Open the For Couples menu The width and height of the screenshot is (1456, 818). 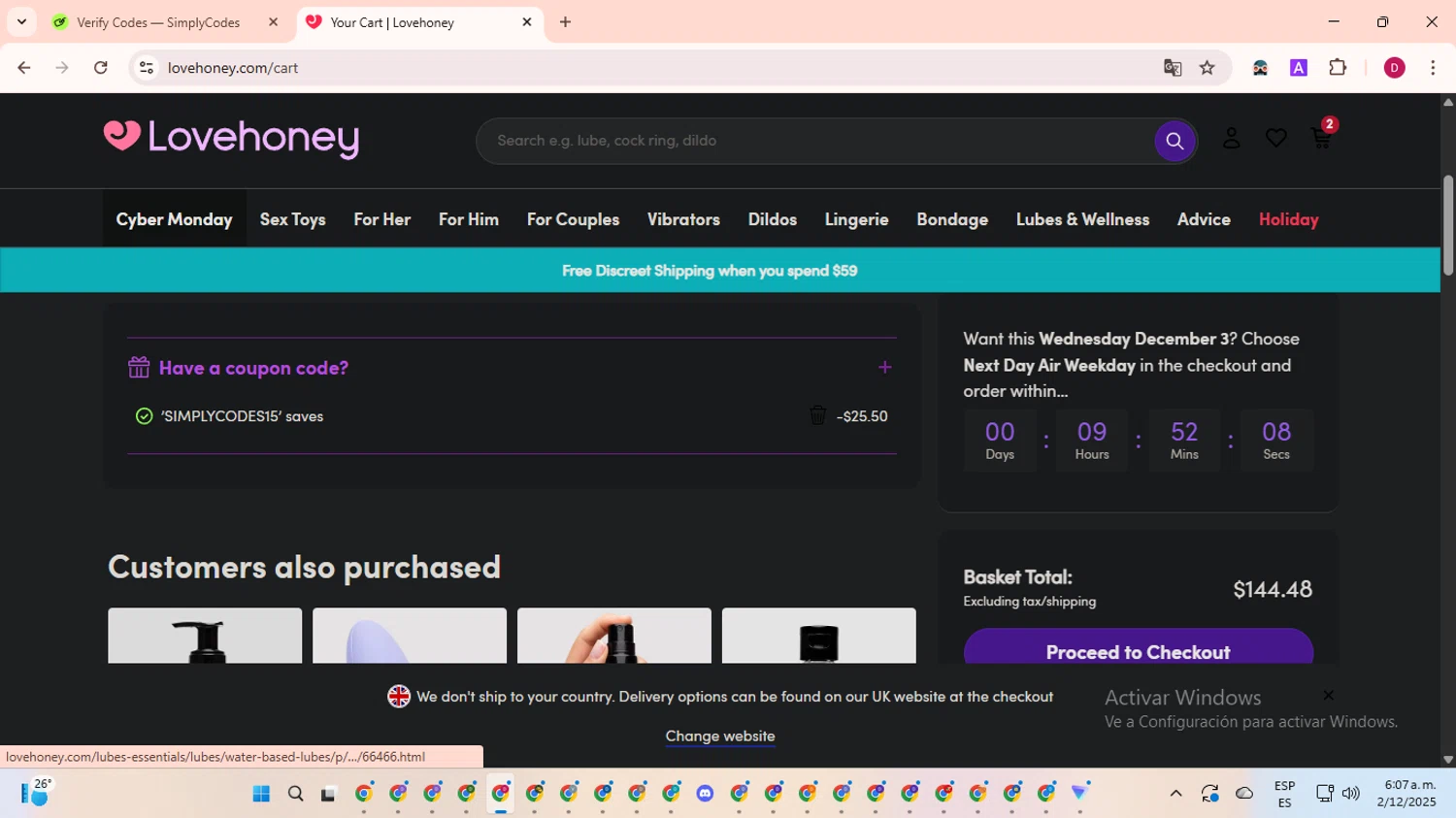[x=573, y=219]
